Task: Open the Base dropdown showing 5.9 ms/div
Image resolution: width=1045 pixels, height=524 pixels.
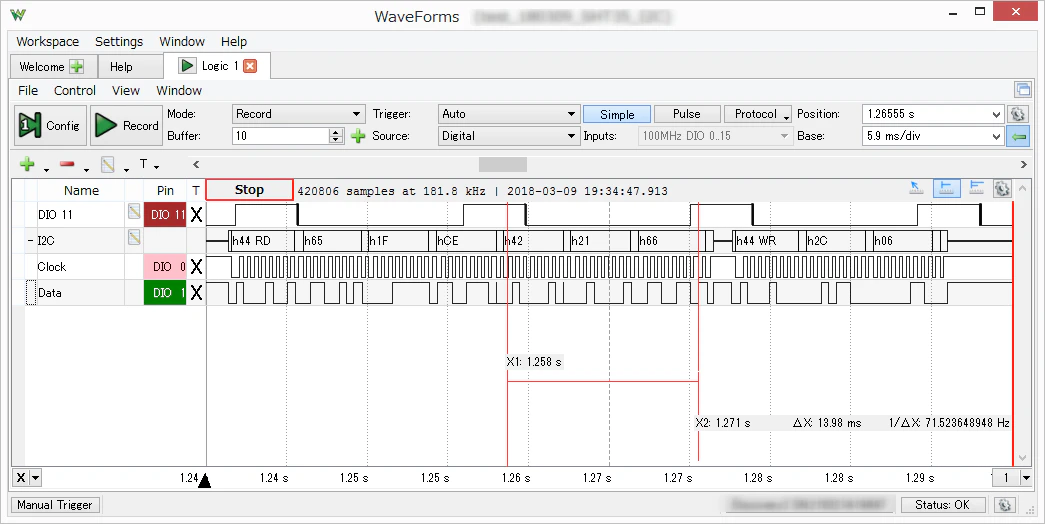Action: [x=933, y=136]
